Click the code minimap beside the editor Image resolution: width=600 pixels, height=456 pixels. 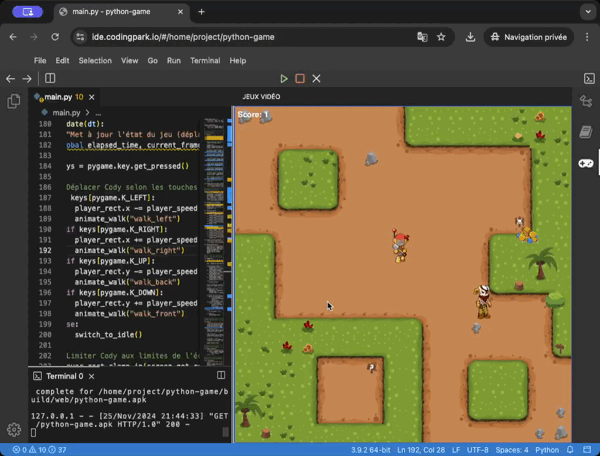coord(215,200)
